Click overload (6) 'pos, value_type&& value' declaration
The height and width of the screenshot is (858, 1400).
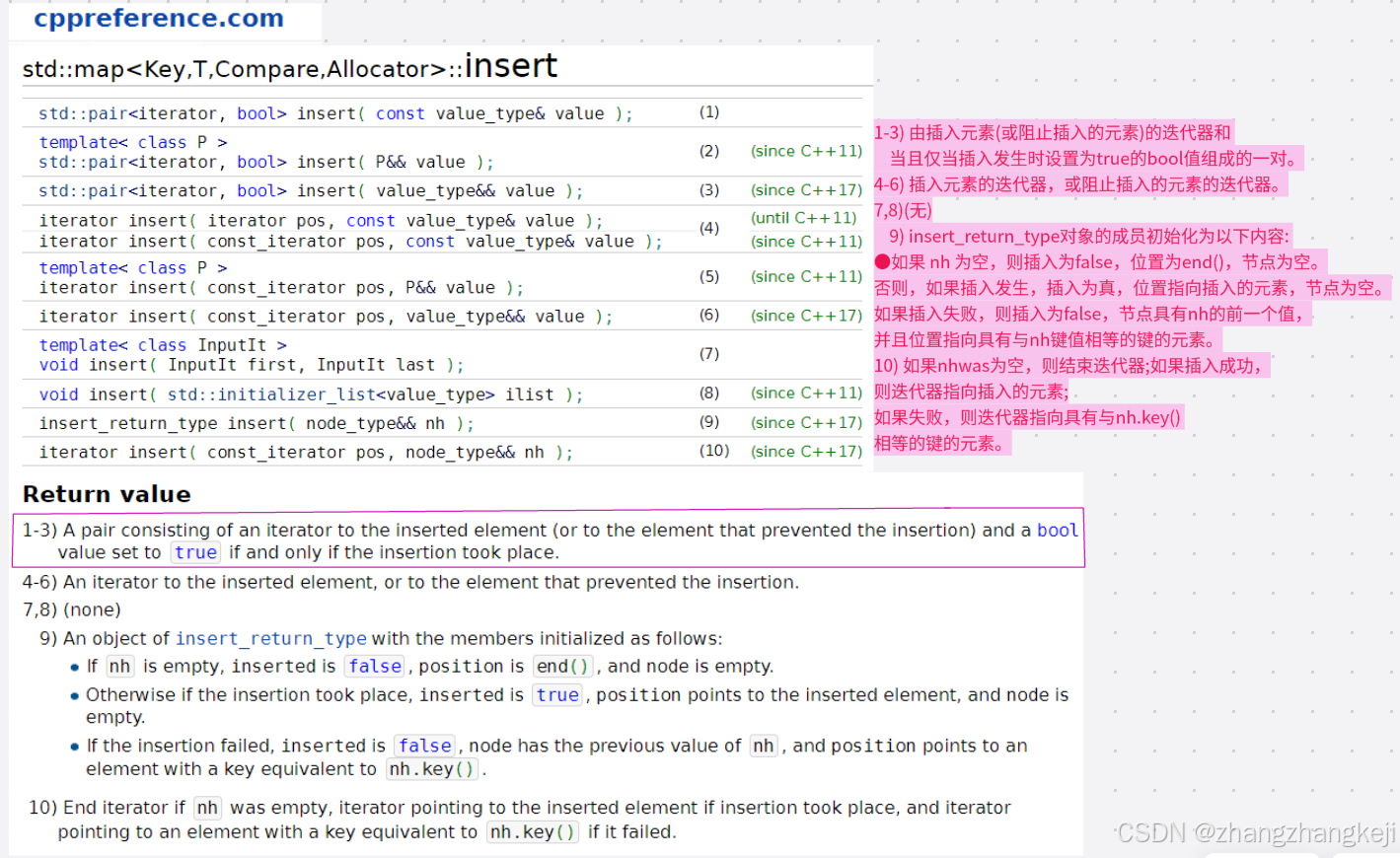pyautogui.click(x=326, y=317)
